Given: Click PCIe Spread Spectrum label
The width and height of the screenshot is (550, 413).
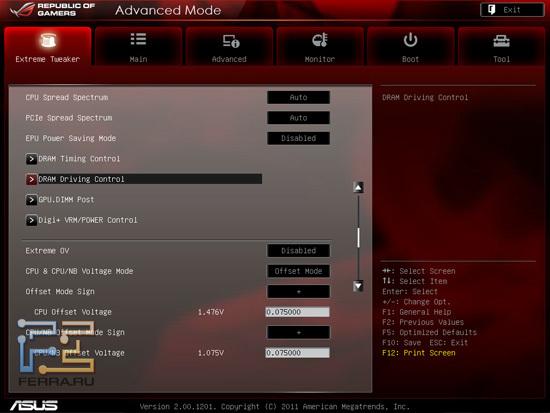Looking at the screenshot, I should click(x=69, y=118).
